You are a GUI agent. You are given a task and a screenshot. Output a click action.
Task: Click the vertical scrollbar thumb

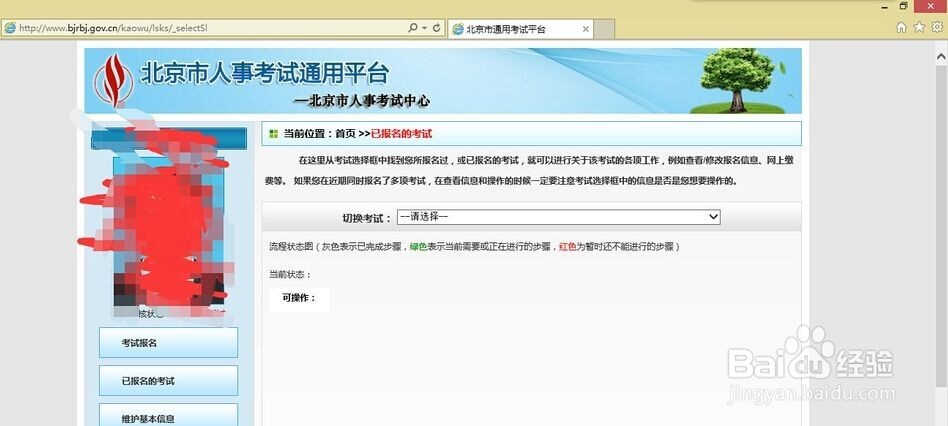(x=941, y=225)
